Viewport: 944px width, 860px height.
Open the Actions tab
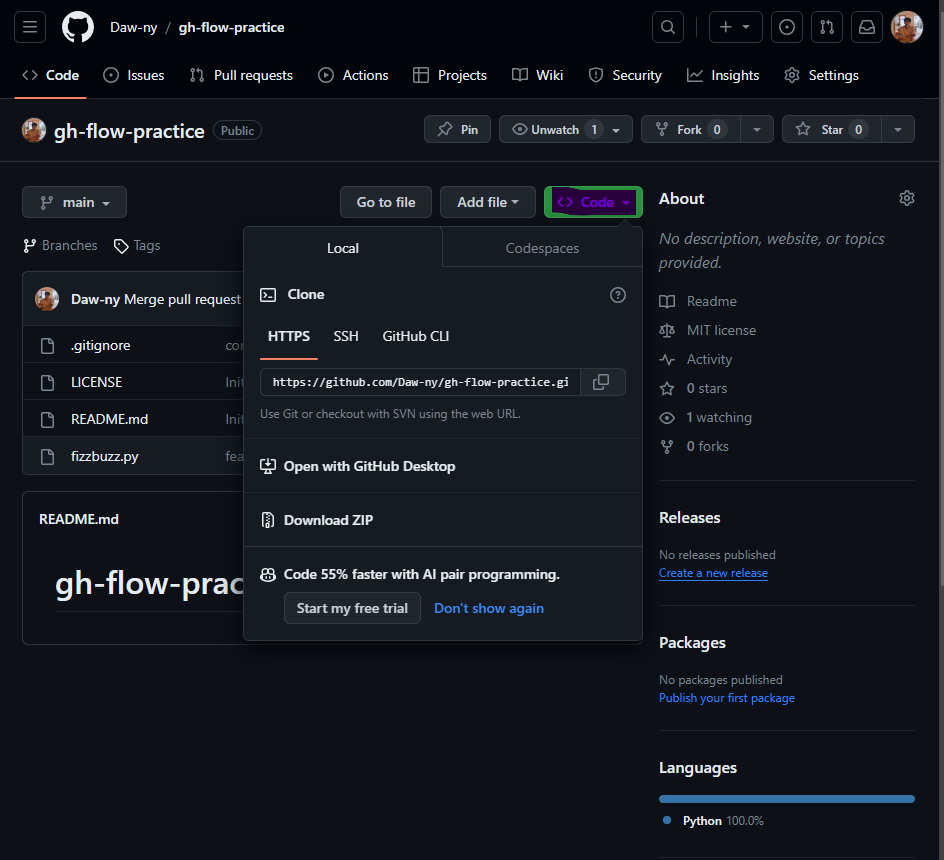pyautogui.click(x=353, y=75)
